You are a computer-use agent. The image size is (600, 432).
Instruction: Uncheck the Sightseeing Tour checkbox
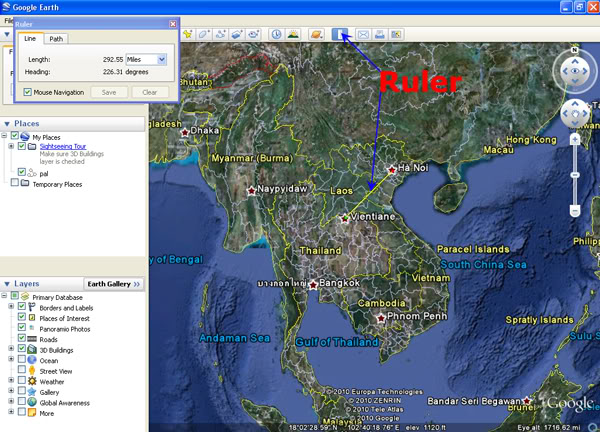[x=22, y=146]
